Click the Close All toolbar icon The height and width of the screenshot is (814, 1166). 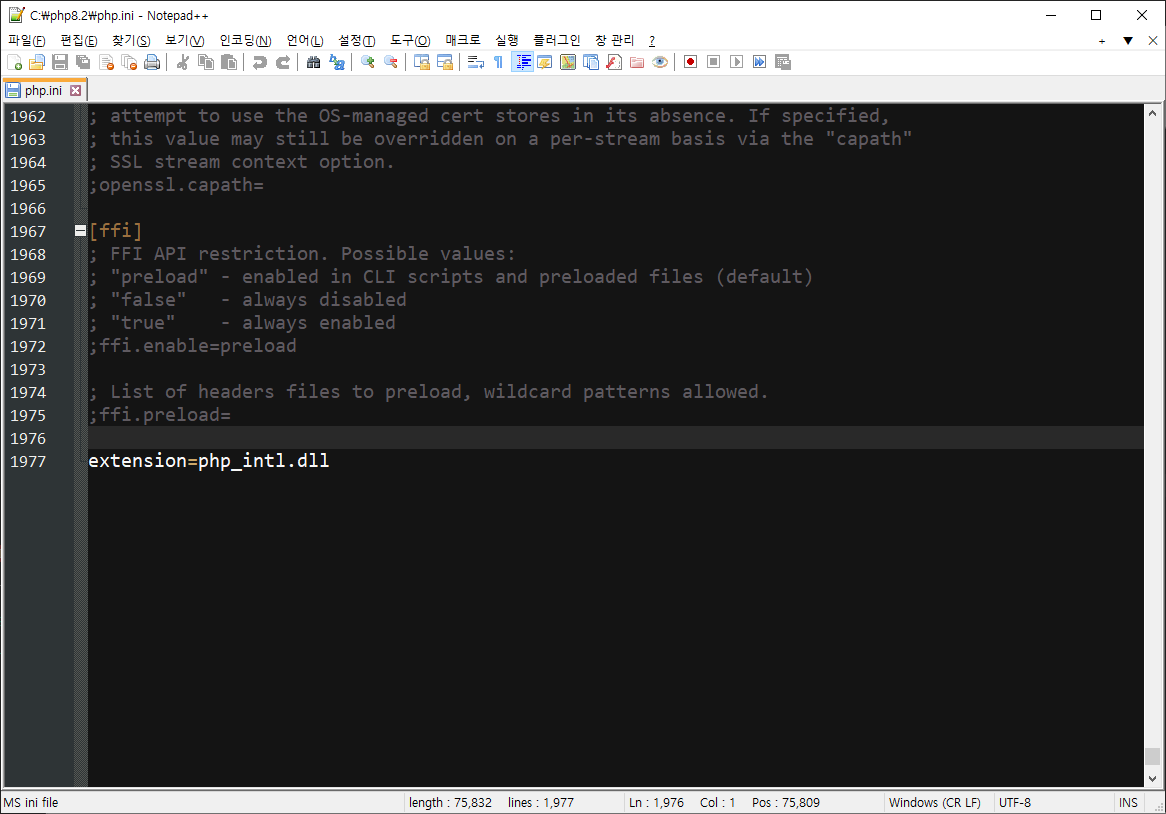coord(129,62)
